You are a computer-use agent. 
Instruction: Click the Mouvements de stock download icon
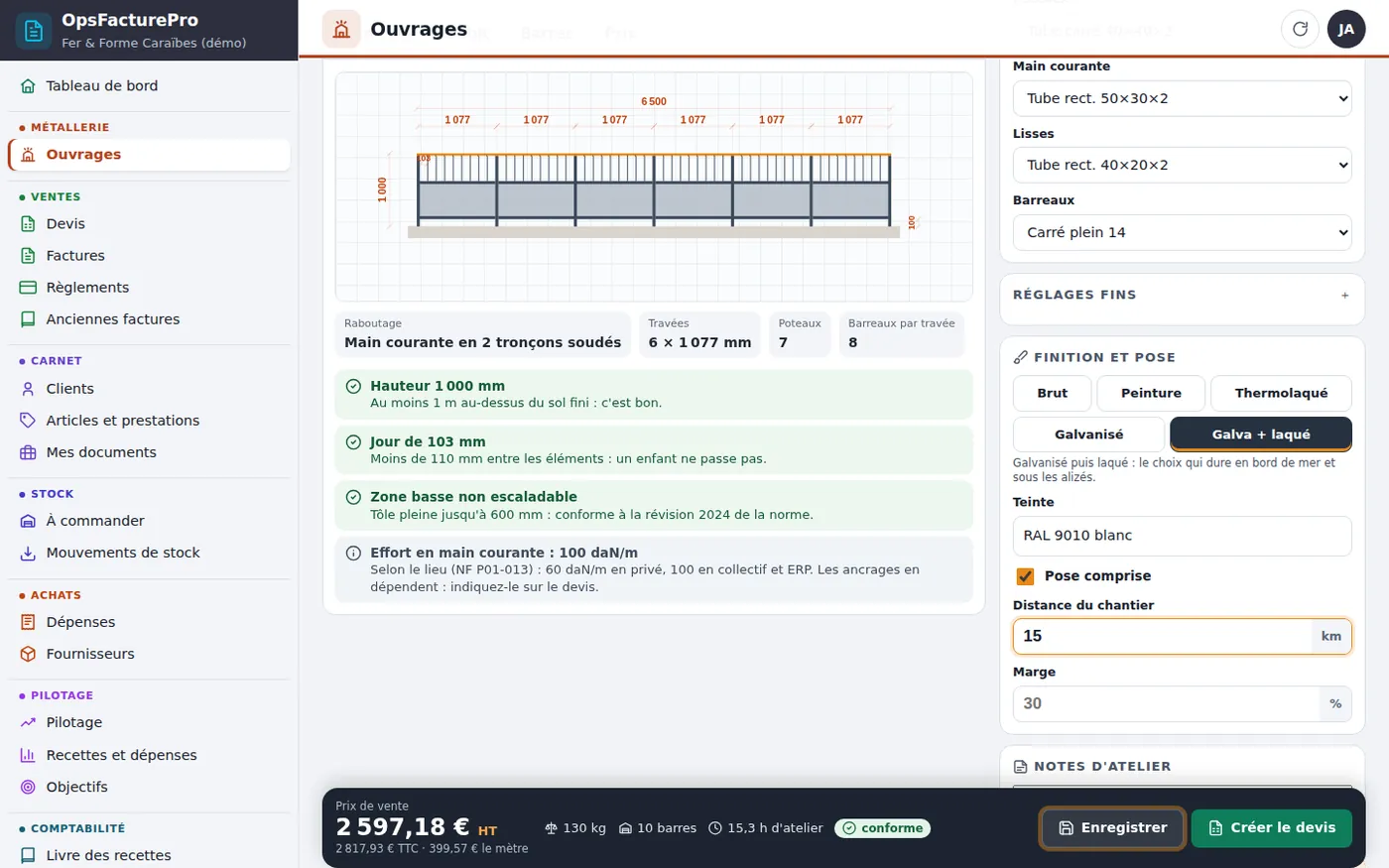tap(28, 553)
